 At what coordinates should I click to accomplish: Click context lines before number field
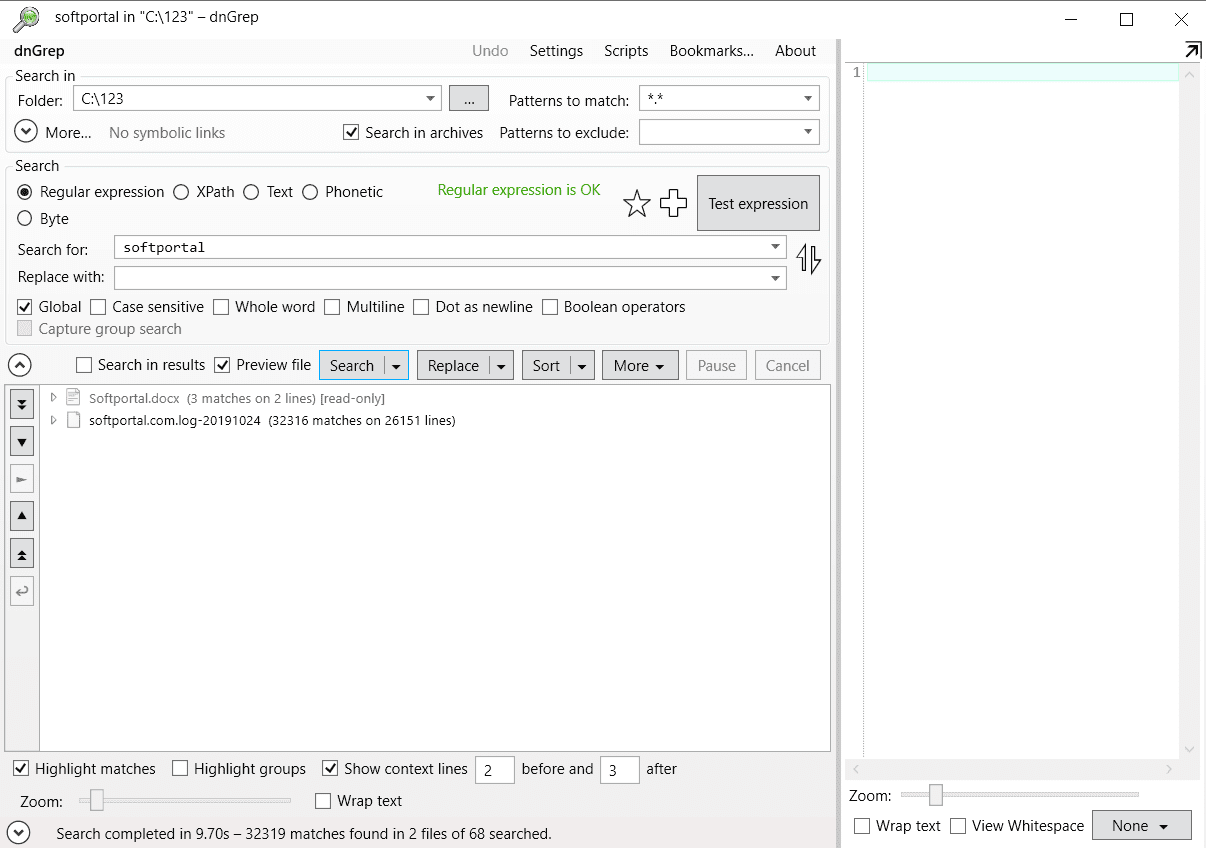(494, 769)
